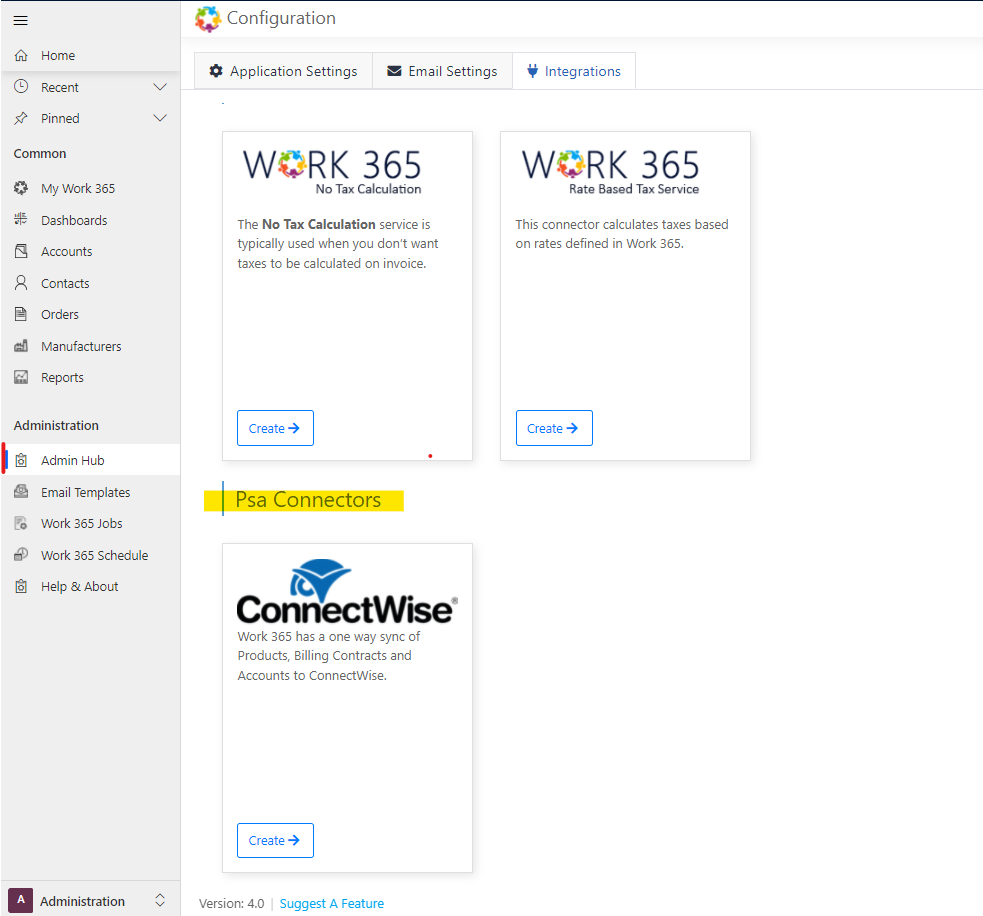Click the Work 365 No Tax Calculation logo
The width and height of the screenshot is (983, 916).
332,172
